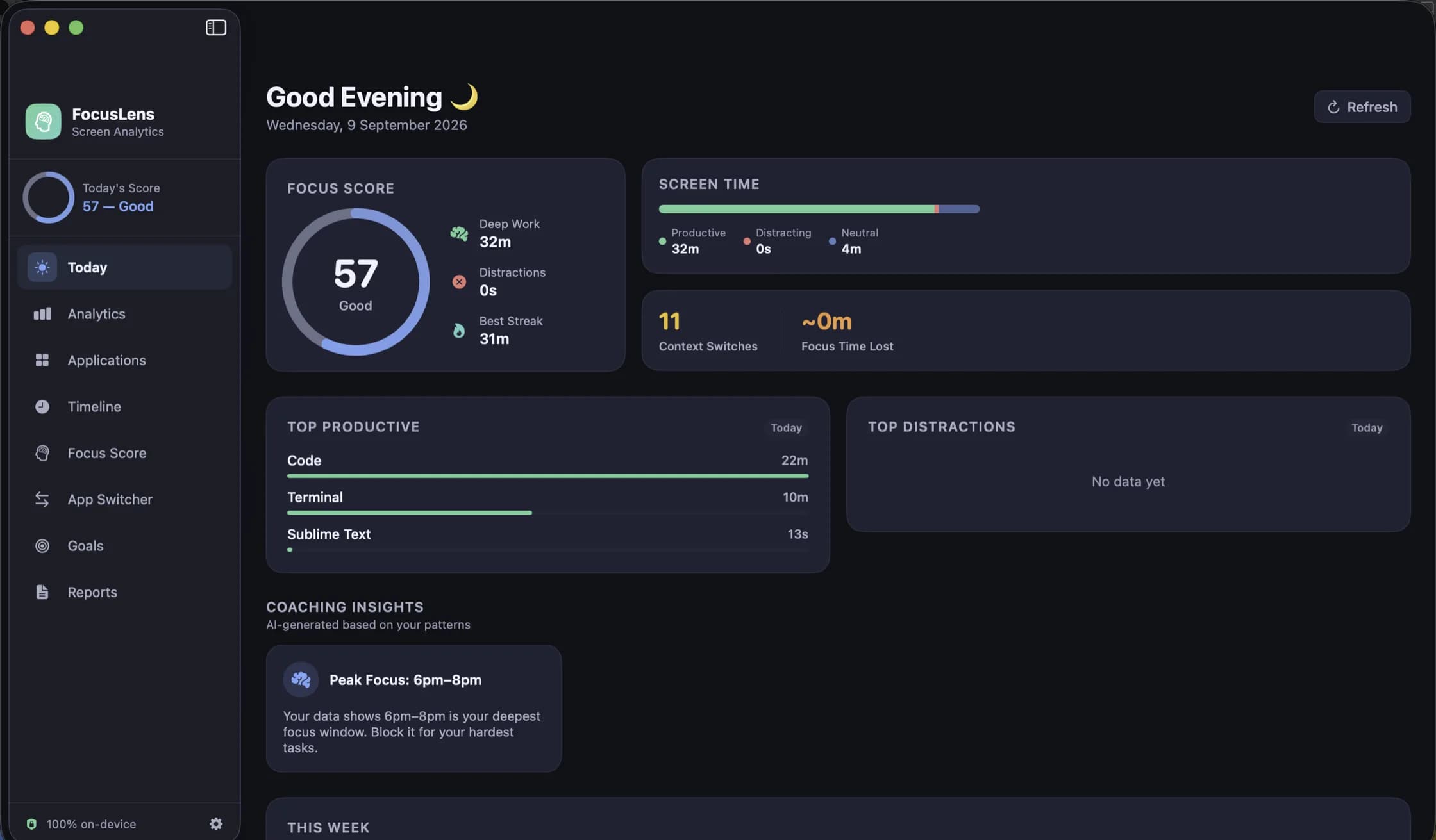The width and height of the screenshot is (1436, 840).
Task: Click the '11' Context Switches value
Action: (x=669, y=321)
